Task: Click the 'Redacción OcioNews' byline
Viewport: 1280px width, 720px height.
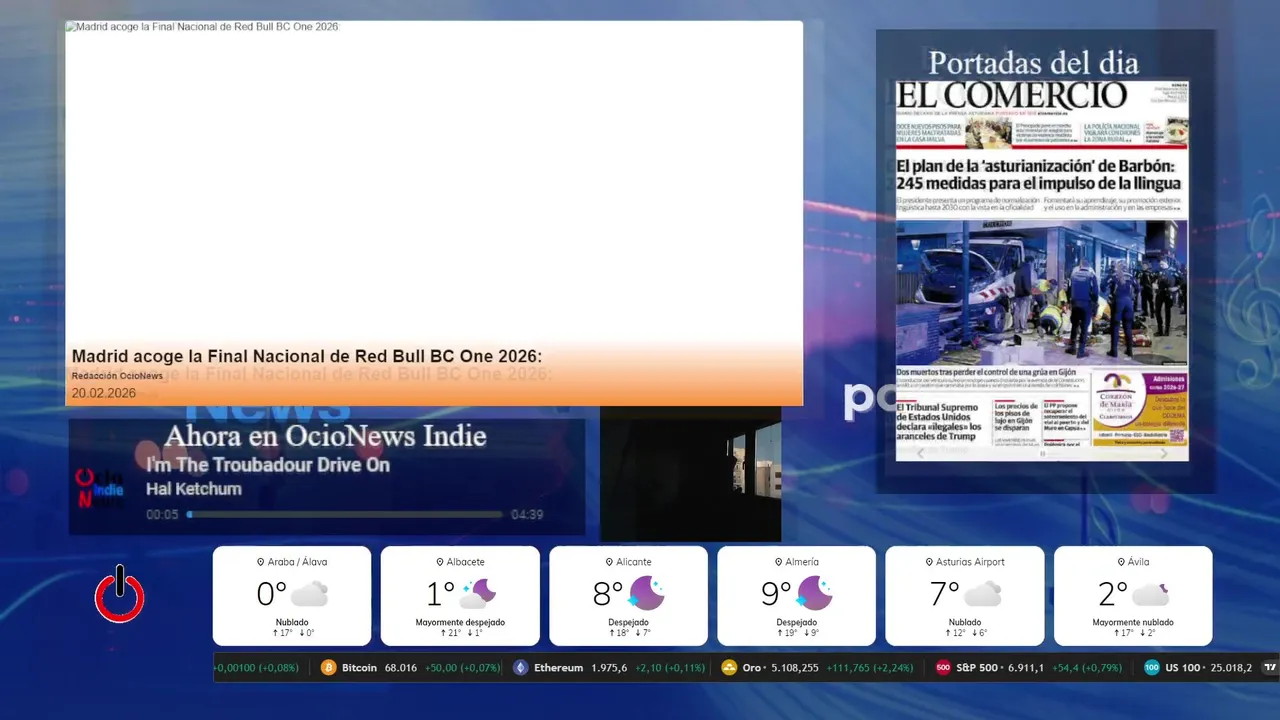Action: [x=117, y=376]
